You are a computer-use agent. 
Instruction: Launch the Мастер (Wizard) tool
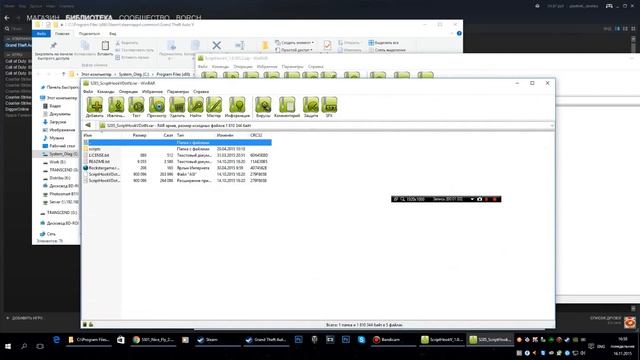click(214, 107)
